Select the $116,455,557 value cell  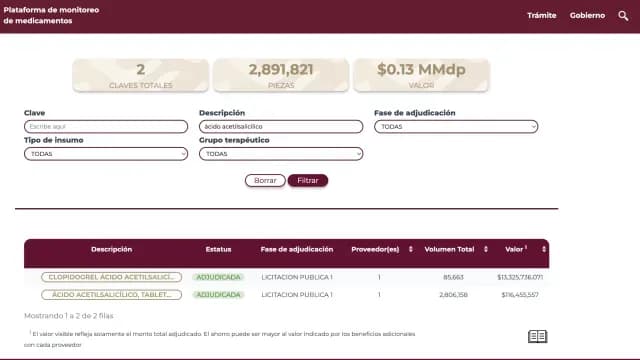tap(520, 295)
